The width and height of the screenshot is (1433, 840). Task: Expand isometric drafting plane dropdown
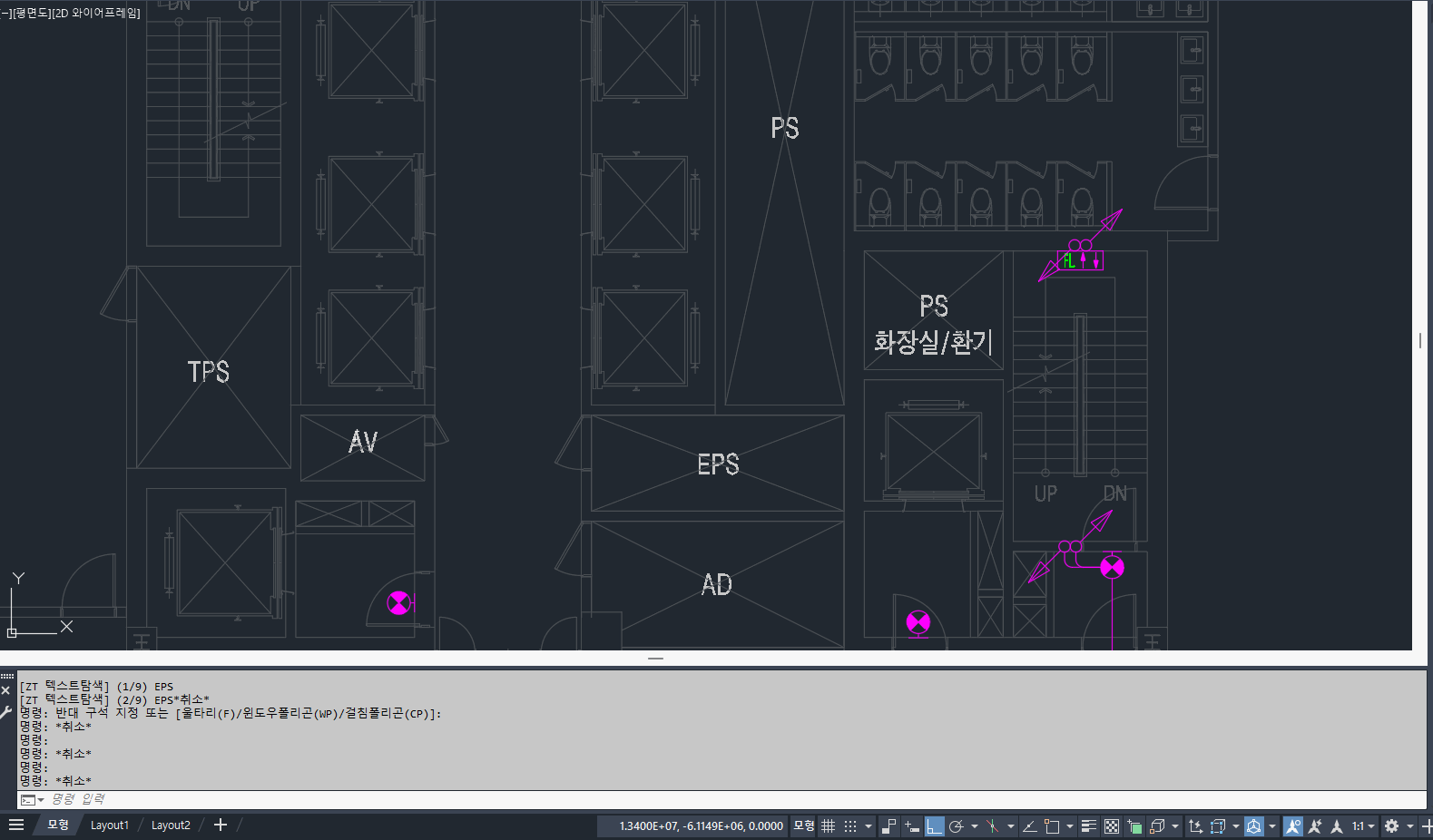[x=1011, y=826]
